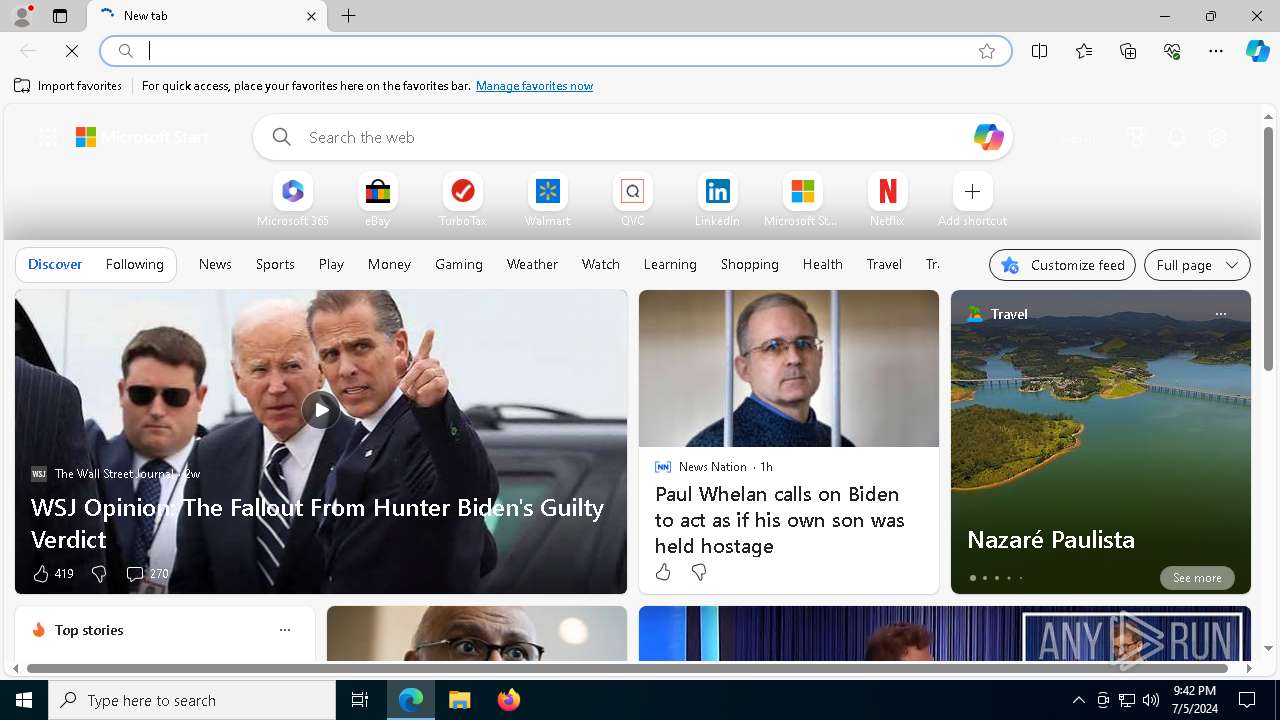Open the tab actions menu
1280x720 pixels.
60,16
